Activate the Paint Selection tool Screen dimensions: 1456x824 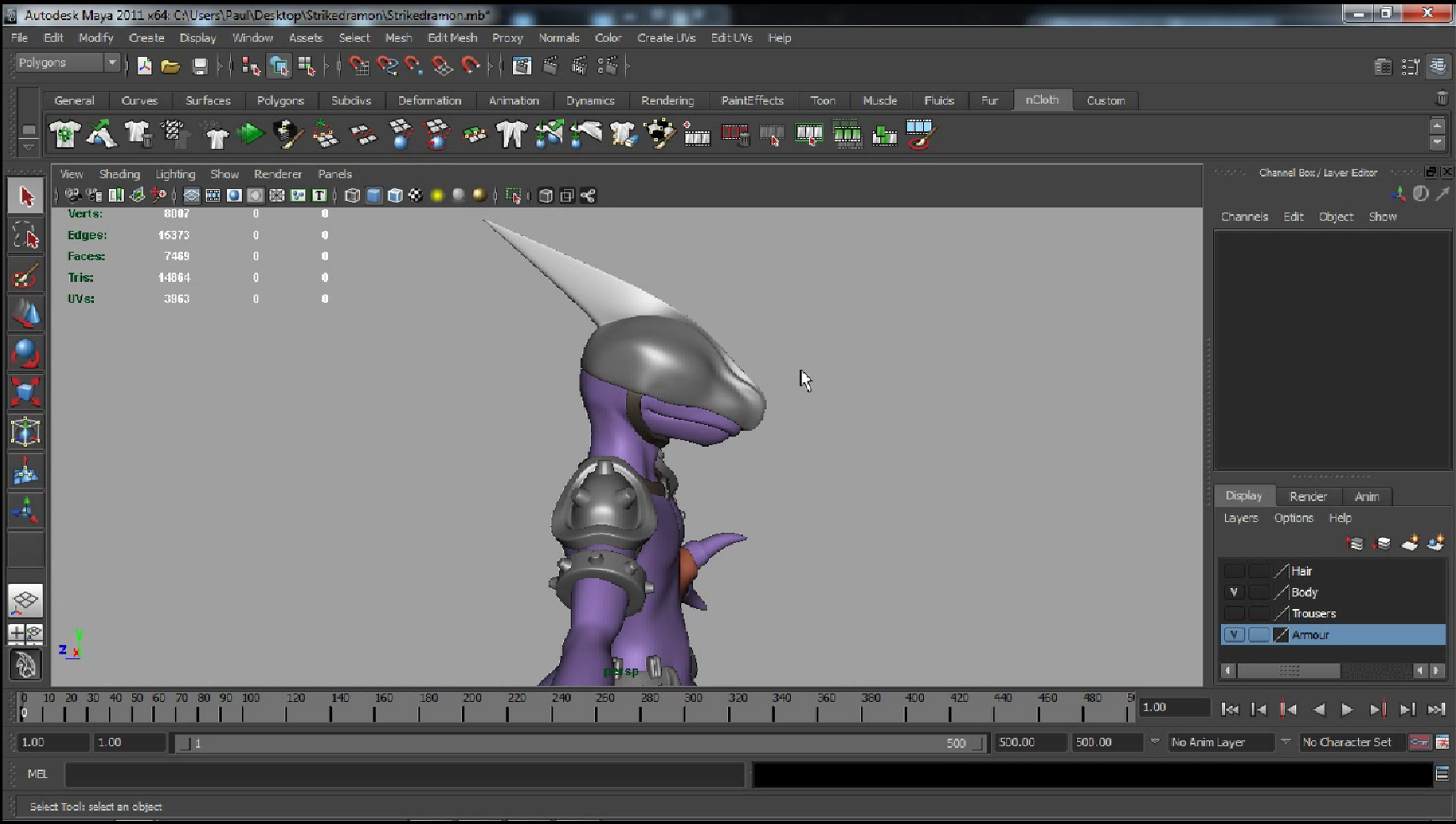click(26, 275)
